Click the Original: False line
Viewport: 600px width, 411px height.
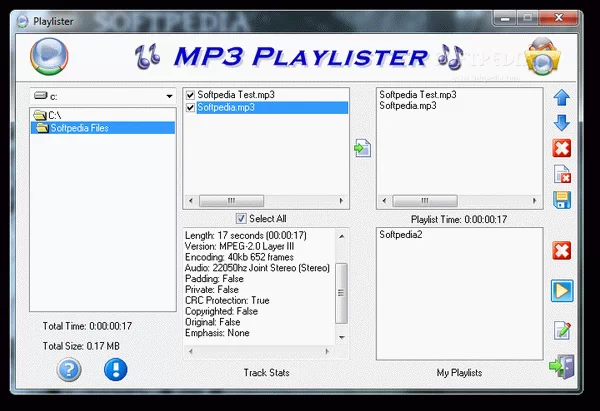[x=213, y=322]
